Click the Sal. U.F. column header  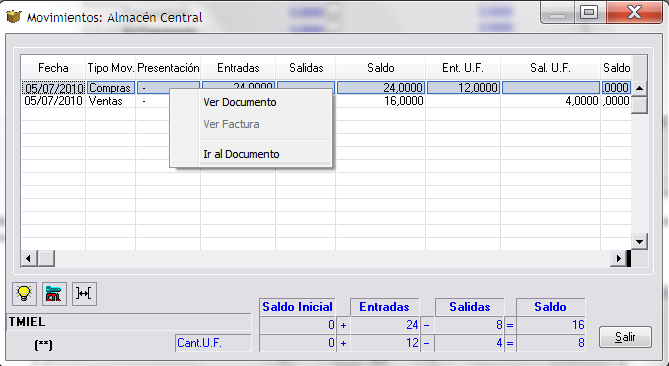[x=550, y=68]
